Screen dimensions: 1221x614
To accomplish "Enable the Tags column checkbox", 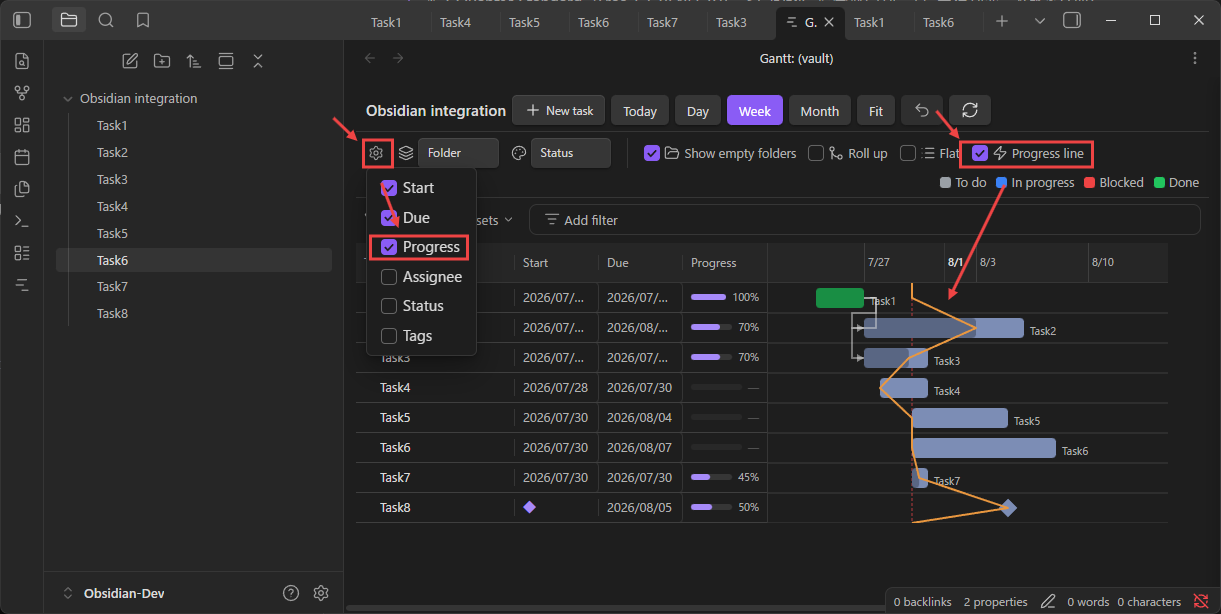I will (x=389, y=336).
